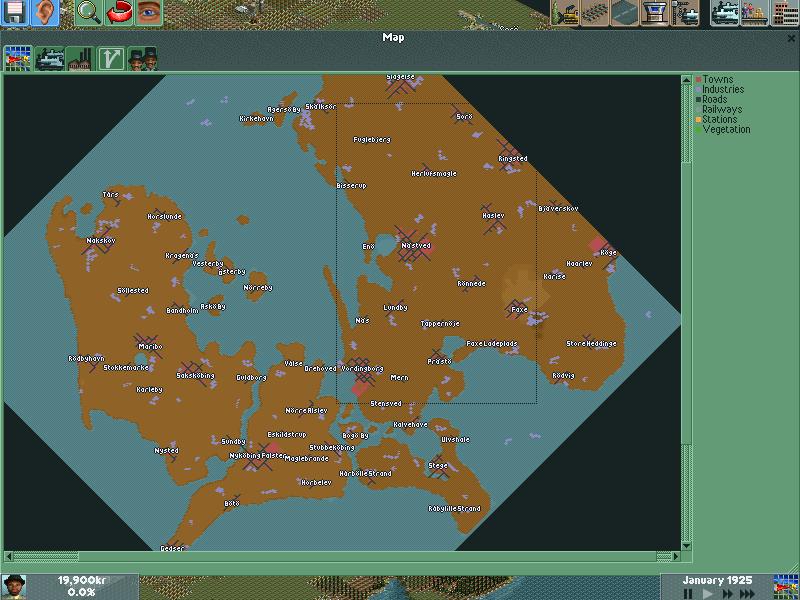Click the 19,900kr money display

[82, 581]
